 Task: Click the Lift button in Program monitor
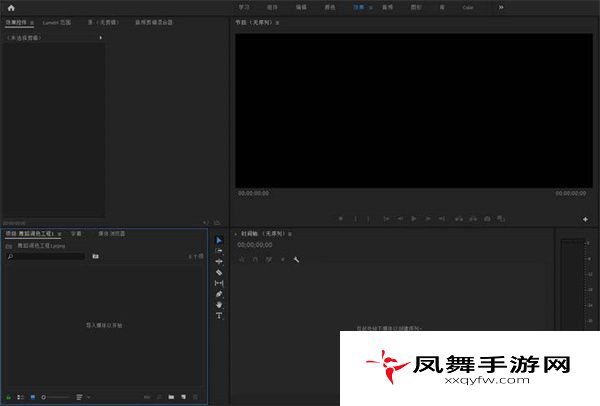click(458, 218)
